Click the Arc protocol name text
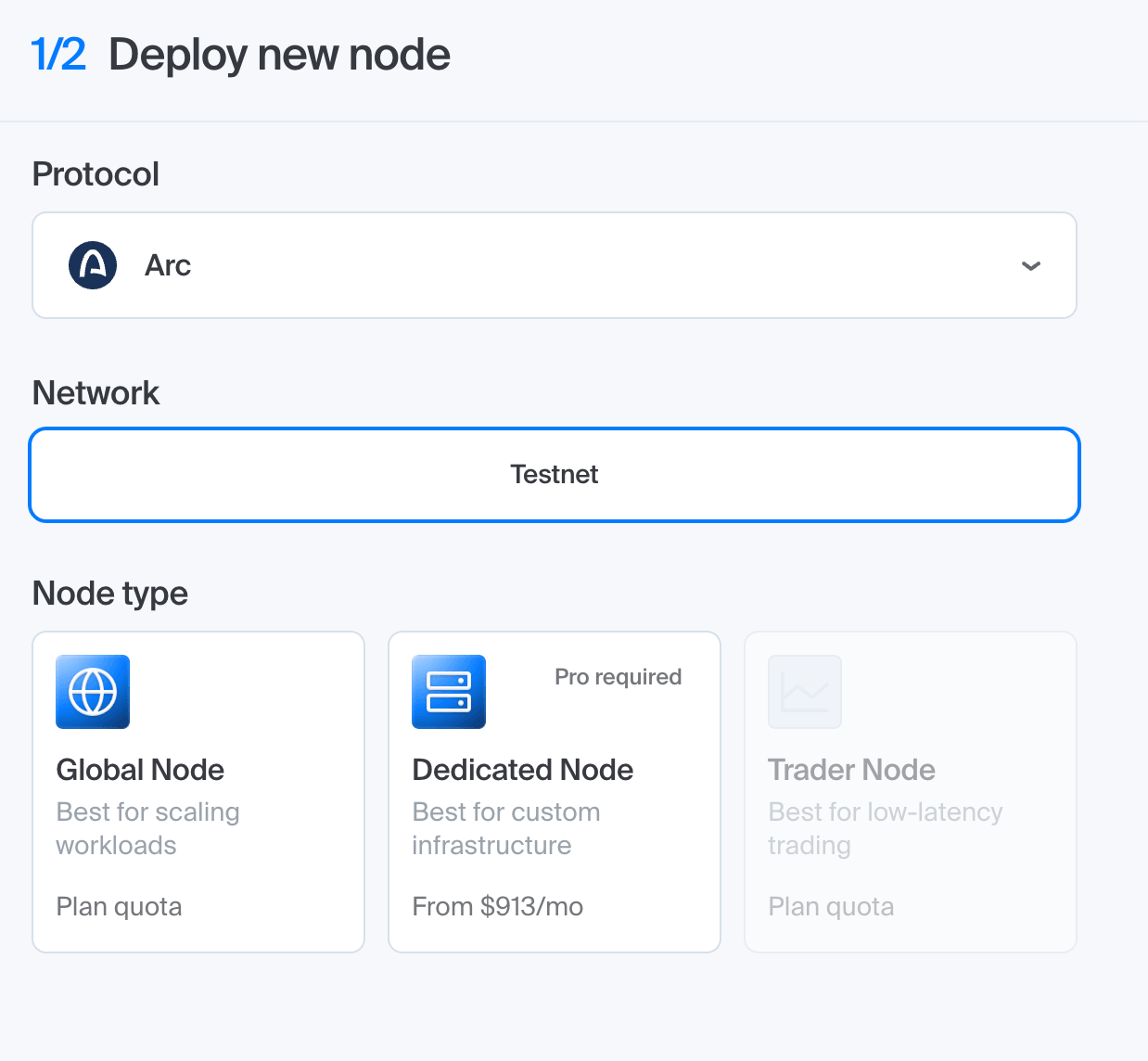The width and height of the screenshot is (1148, 1061). [168, 265]
